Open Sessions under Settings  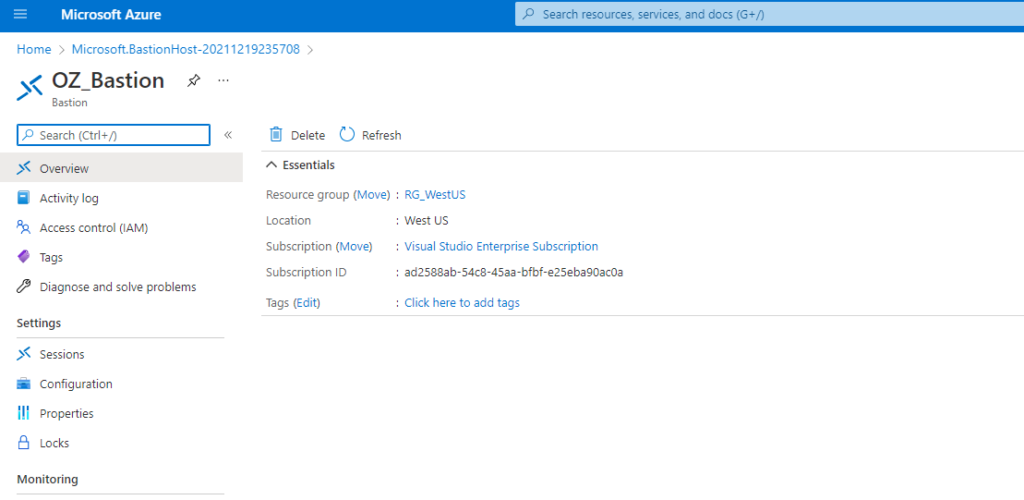click(62, 354)
